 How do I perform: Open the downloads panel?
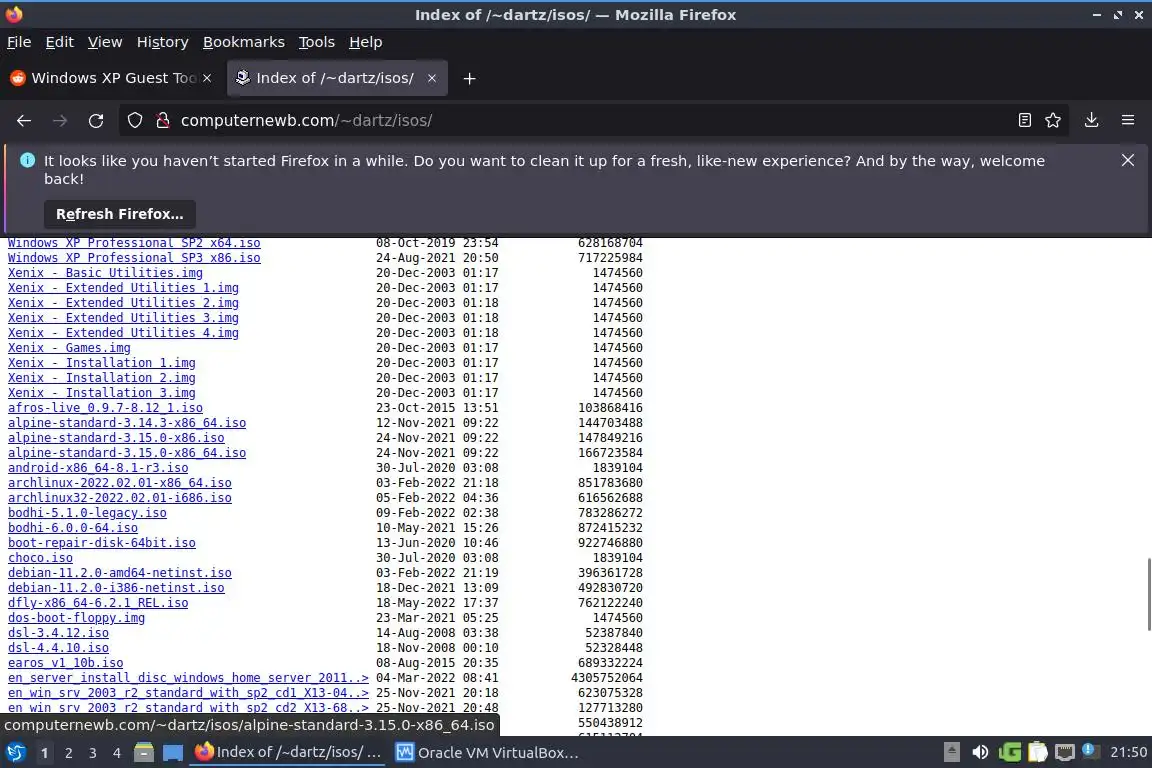pos(1092,121)
